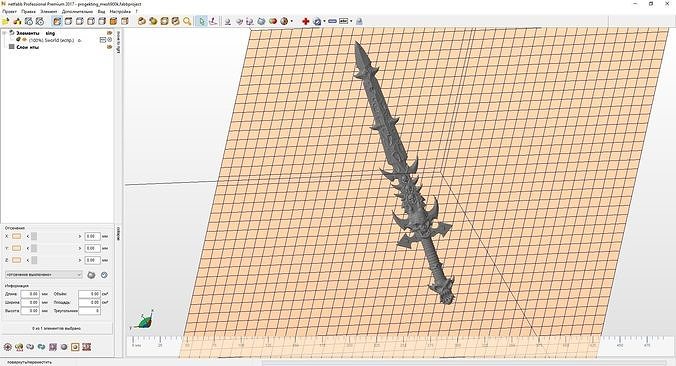The height and width of the screenshot is (366, 676).
Task: Click the > arrow on the Z clipping row
Action: [x=80, y=260]
